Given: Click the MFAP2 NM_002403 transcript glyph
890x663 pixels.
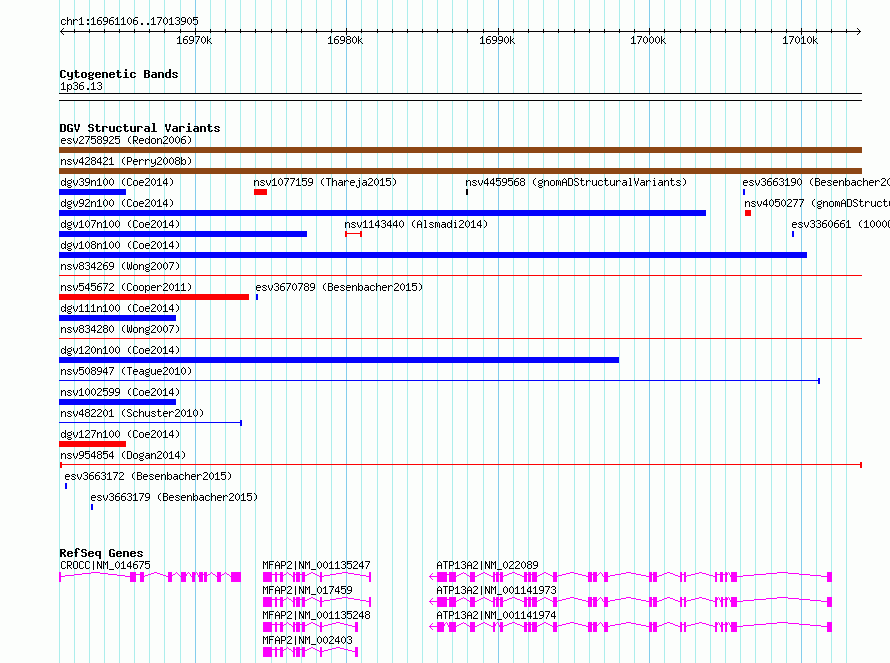Looking at the screenshot, I should pyautogui.click(x=310, y=652).
